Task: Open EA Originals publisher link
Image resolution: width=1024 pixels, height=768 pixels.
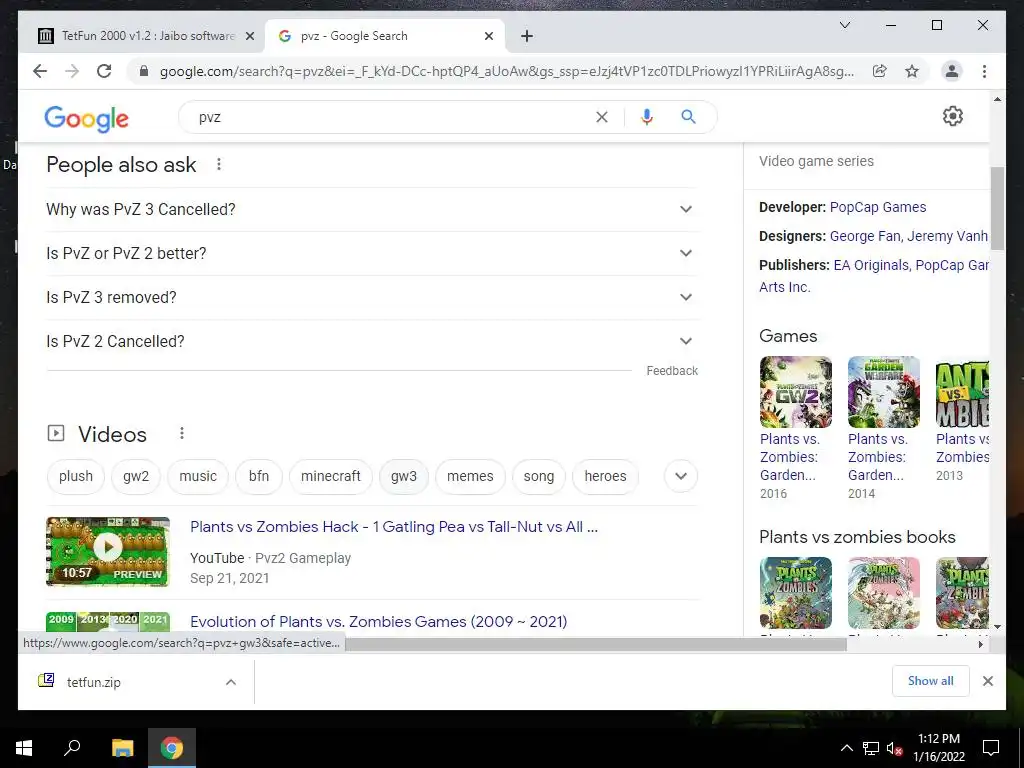Action: pyautogui.click(x=871, y=265)
